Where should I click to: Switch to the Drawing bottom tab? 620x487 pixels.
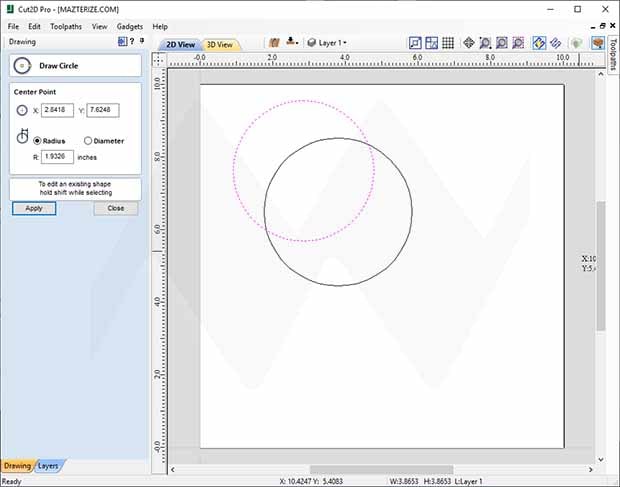pos(17,466)
